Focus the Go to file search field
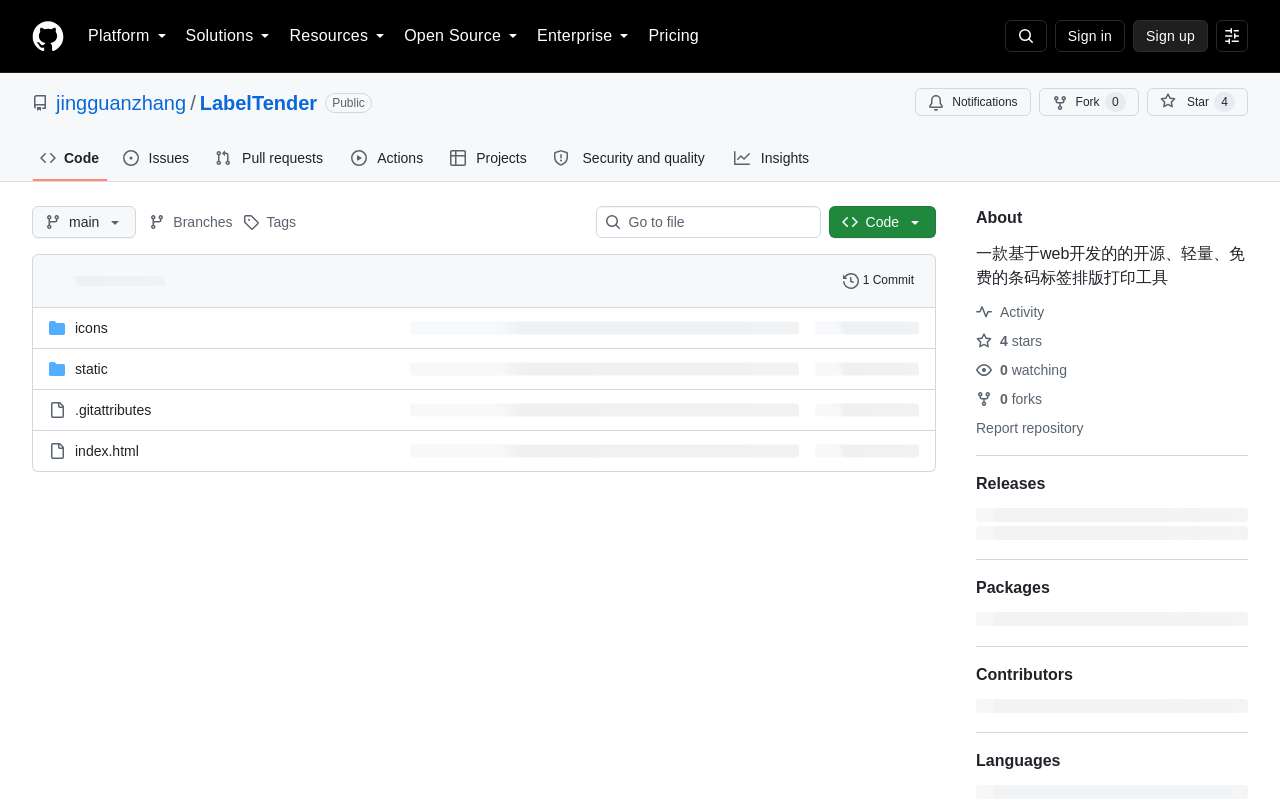 click(x=708, y=222)
